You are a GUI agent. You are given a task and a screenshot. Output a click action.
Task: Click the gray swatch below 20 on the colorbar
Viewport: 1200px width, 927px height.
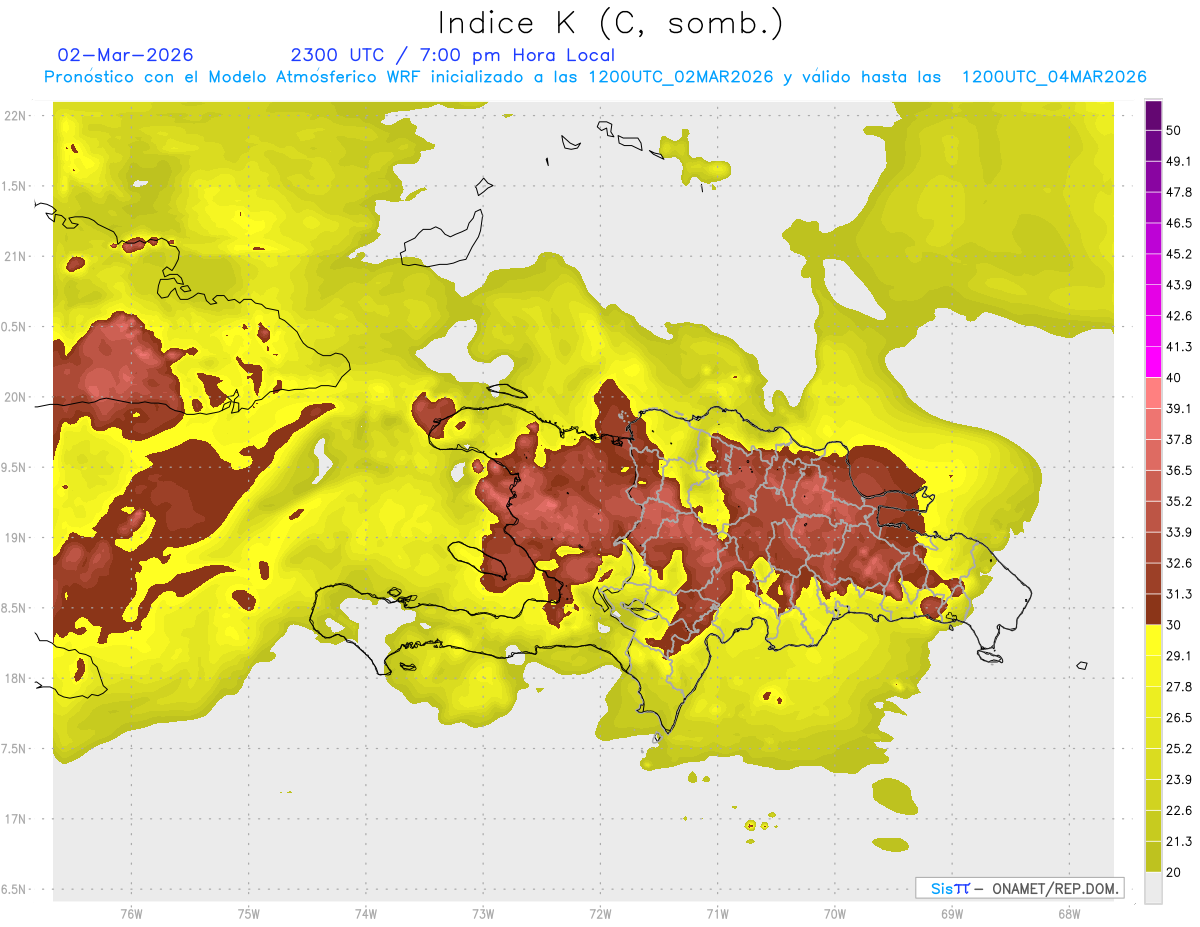click(1153, 887)
